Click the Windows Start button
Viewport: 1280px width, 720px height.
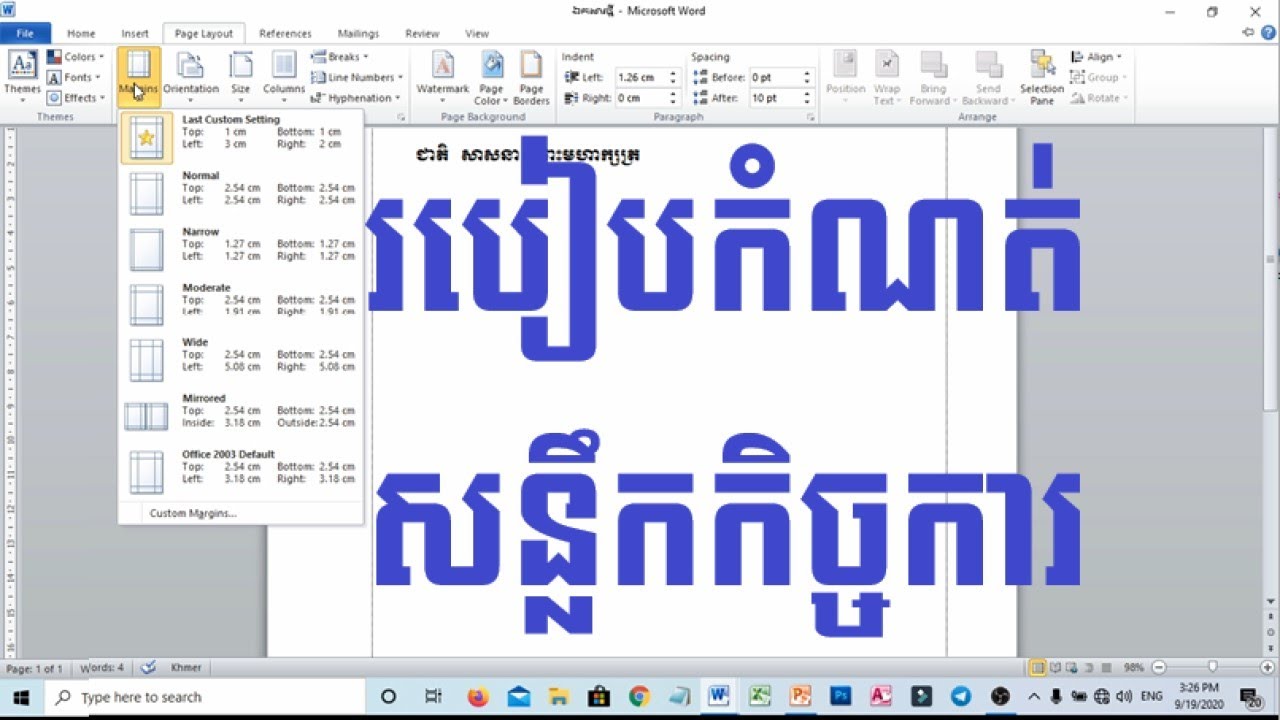point(21,697)
